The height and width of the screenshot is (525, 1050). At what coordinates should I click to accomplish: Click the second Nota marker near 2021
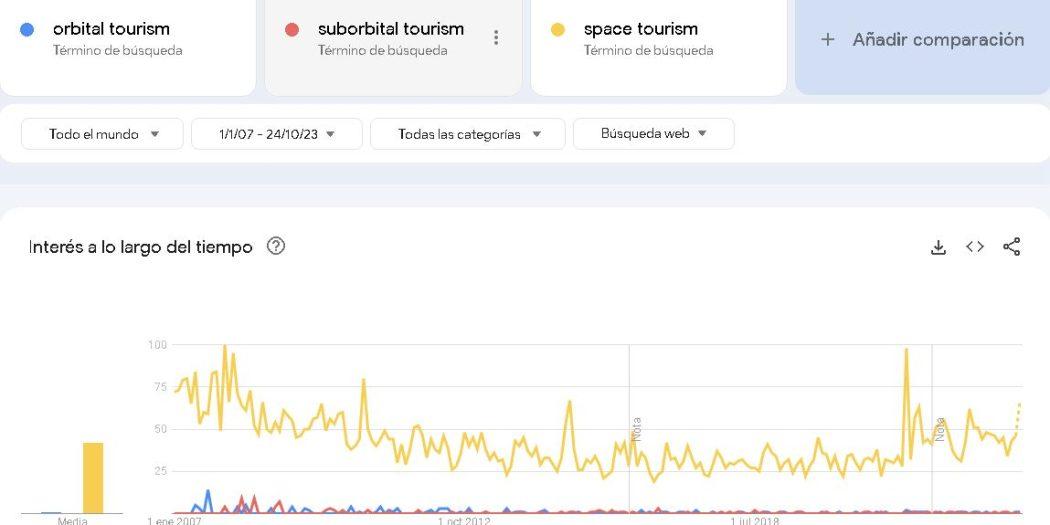tap(940, 429)
